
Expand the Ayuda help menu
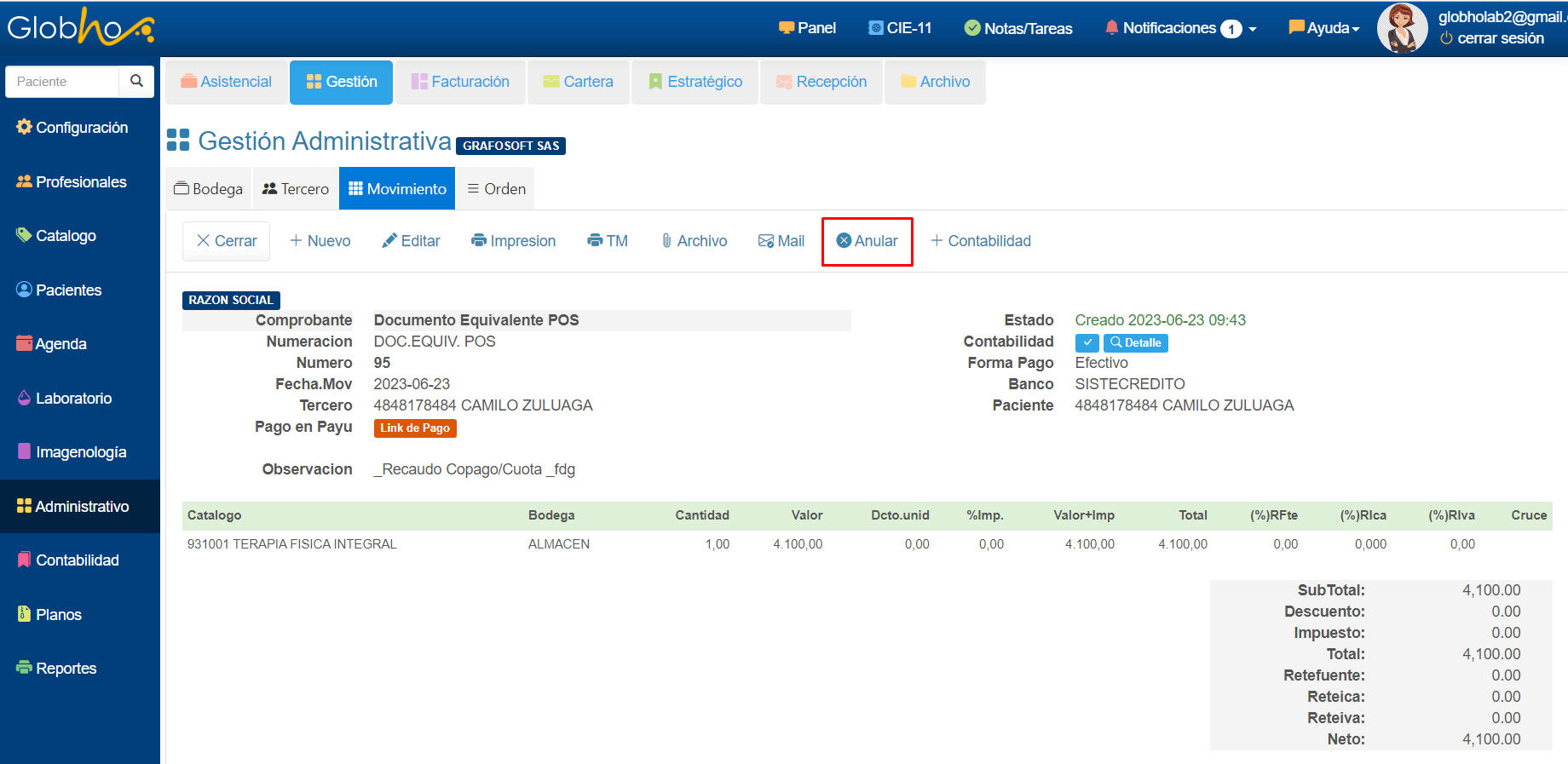tap(1323, 28)
